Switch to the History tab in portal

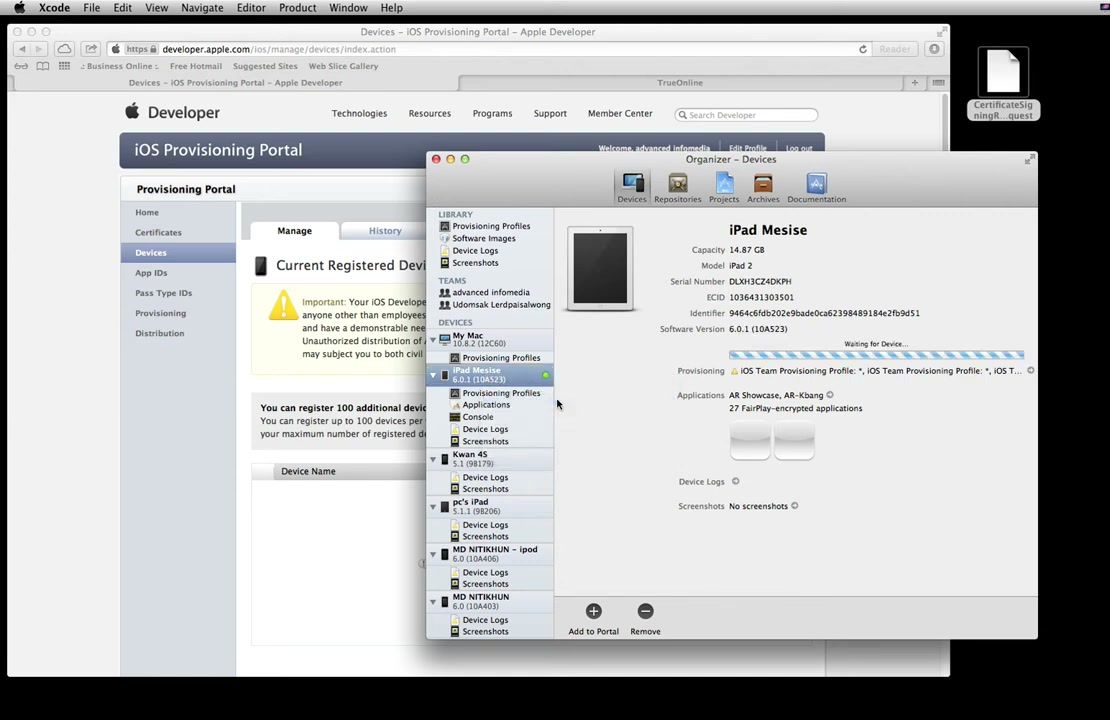click(x=384, y=231)
